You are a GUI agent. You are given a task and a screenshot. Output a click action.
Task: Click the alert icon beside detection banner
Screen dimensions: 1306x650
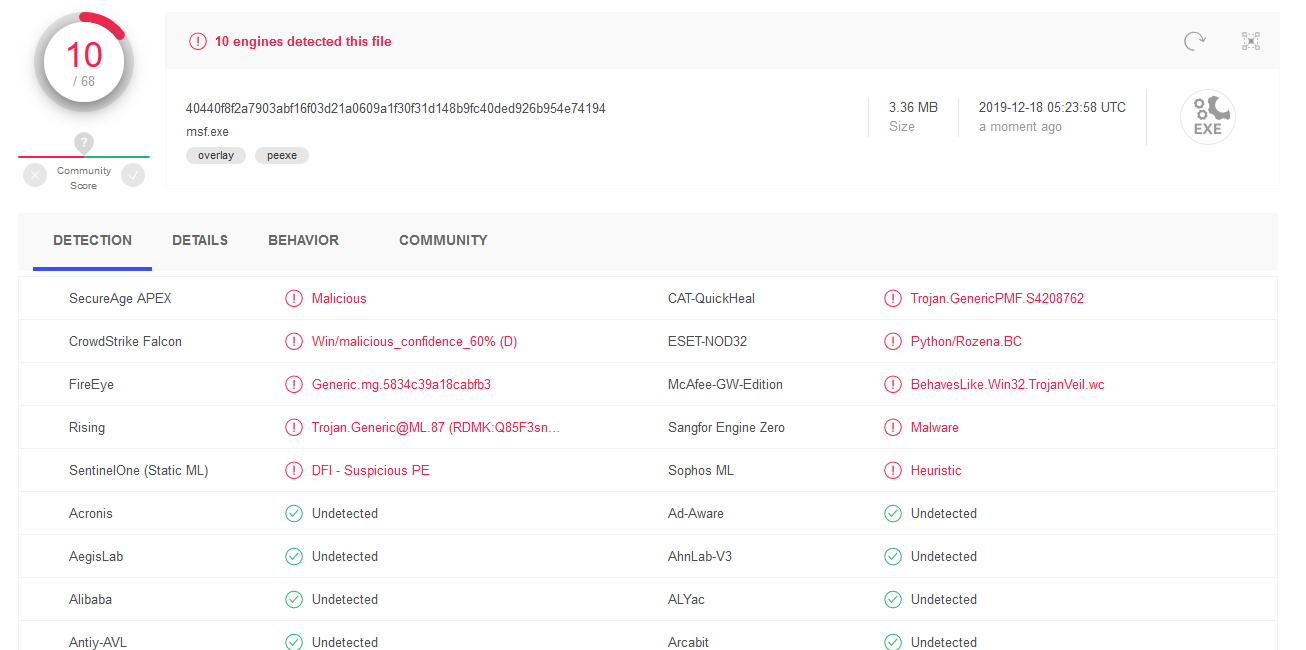(x=198, y=42)
